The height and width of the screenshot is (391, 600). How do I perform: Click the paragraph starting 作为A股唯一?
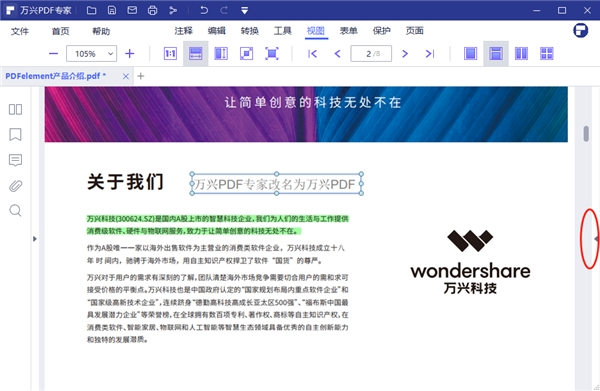[x=216, y=254]
